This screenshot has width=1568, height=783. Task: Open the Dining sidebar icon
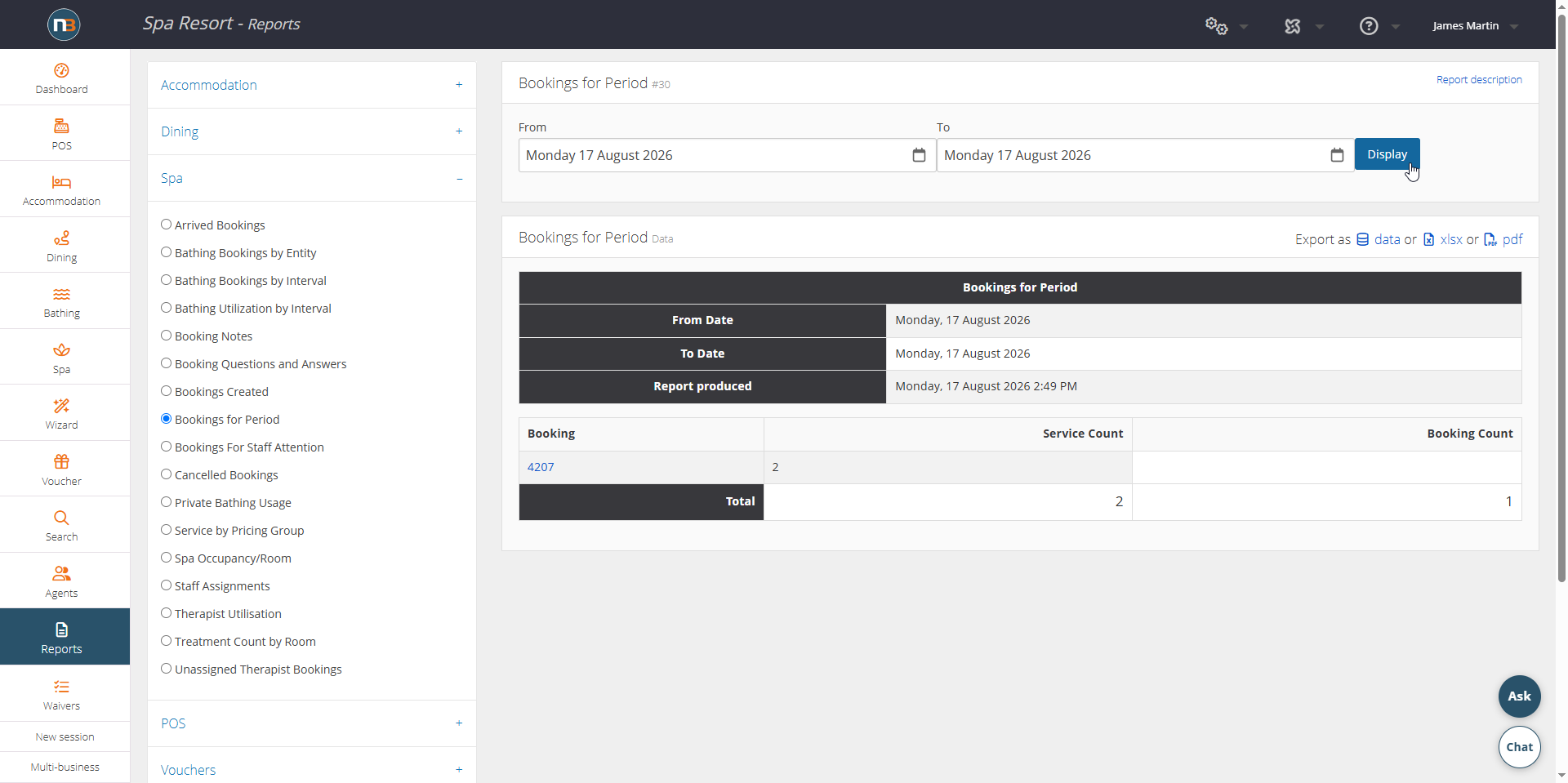[x=61, y=238]
